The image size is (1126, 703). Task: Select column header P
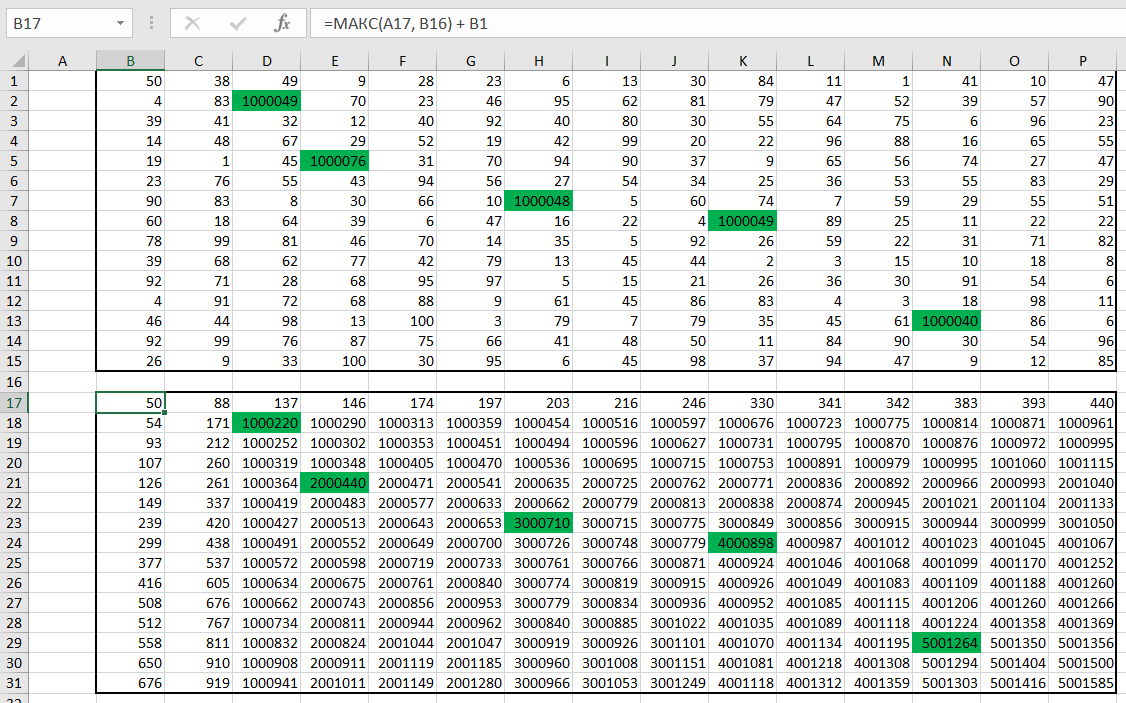pyautogui.click(x=1082, y=62)
